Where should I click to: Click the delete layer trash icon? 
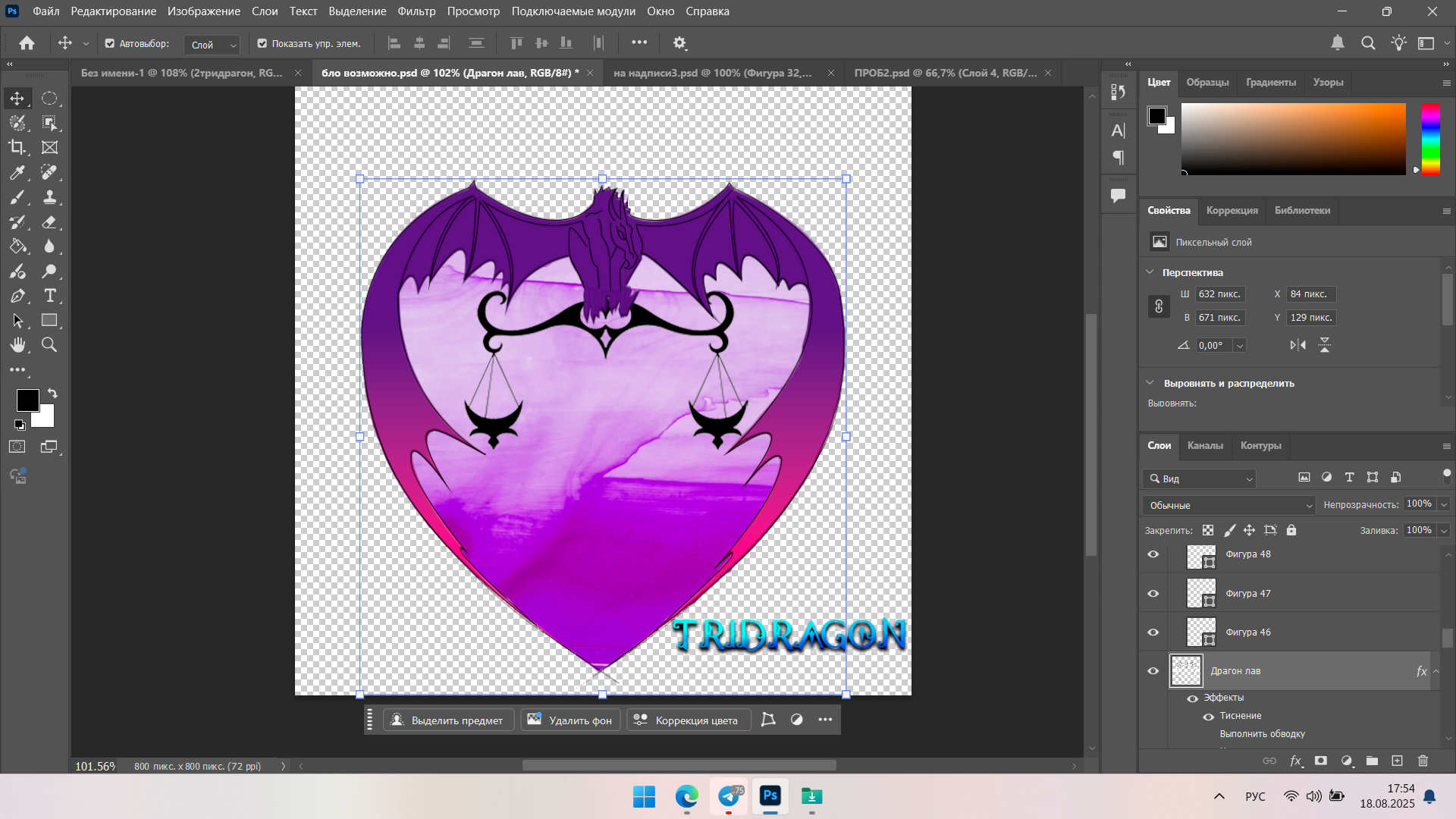[x=1423, y=761]
